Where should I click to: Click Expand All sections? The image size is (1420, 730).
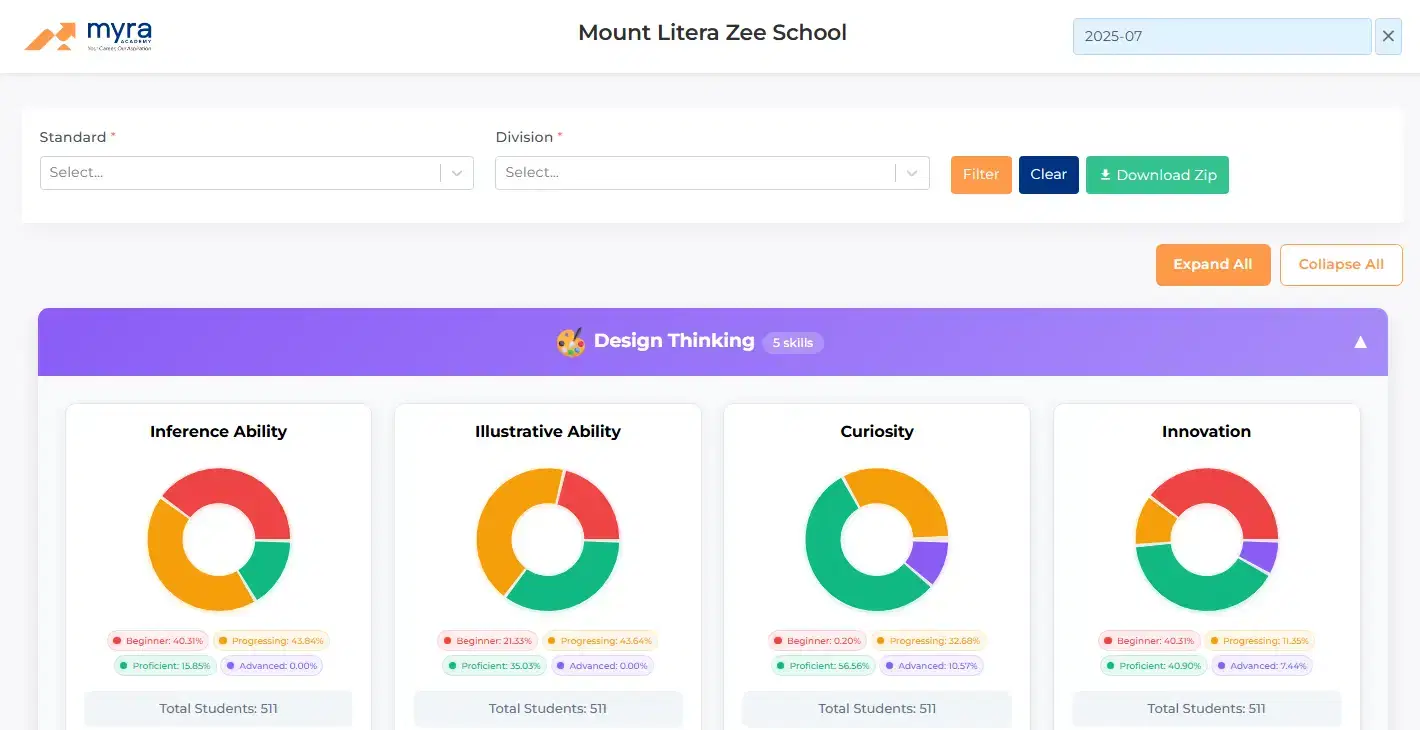coord(1212,265)
